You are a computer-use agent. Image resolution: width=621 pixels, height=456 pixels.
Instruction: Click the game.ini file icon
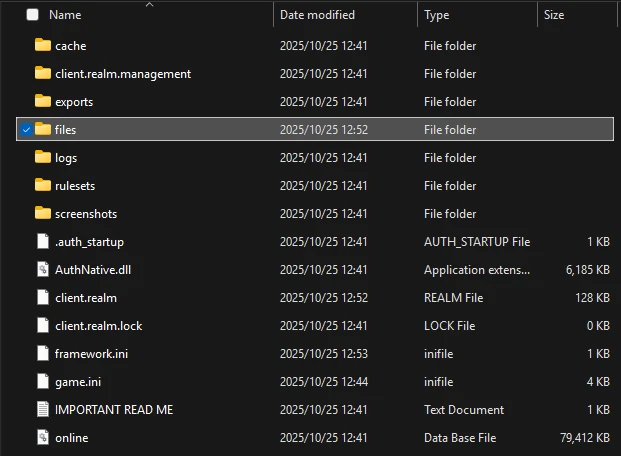[42, 381]
